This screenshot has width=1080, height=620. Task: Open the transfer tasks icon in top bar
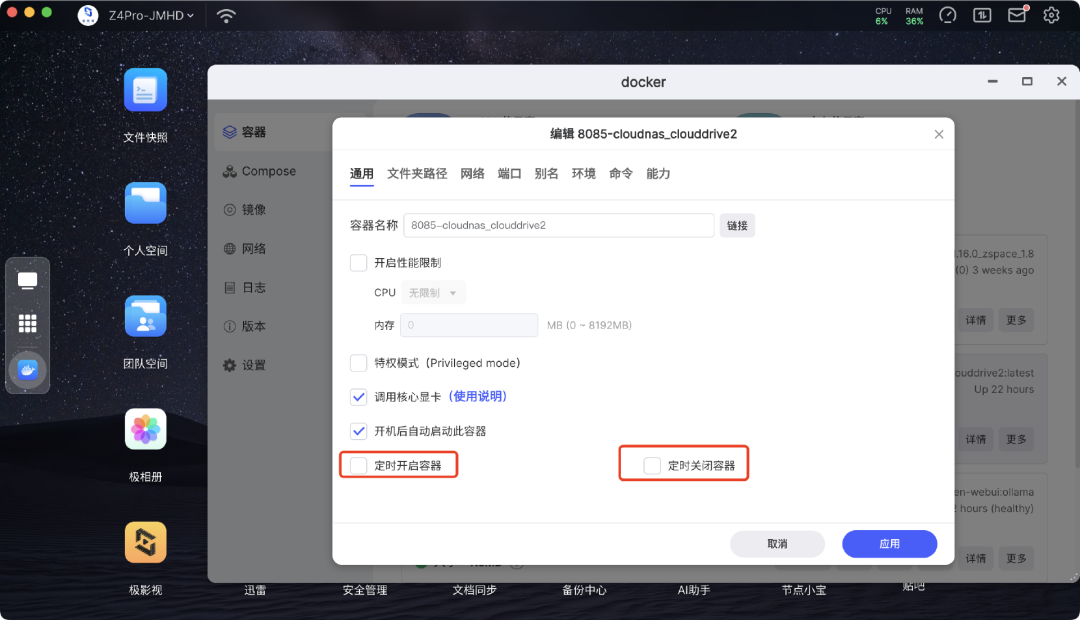coord(982,14)
